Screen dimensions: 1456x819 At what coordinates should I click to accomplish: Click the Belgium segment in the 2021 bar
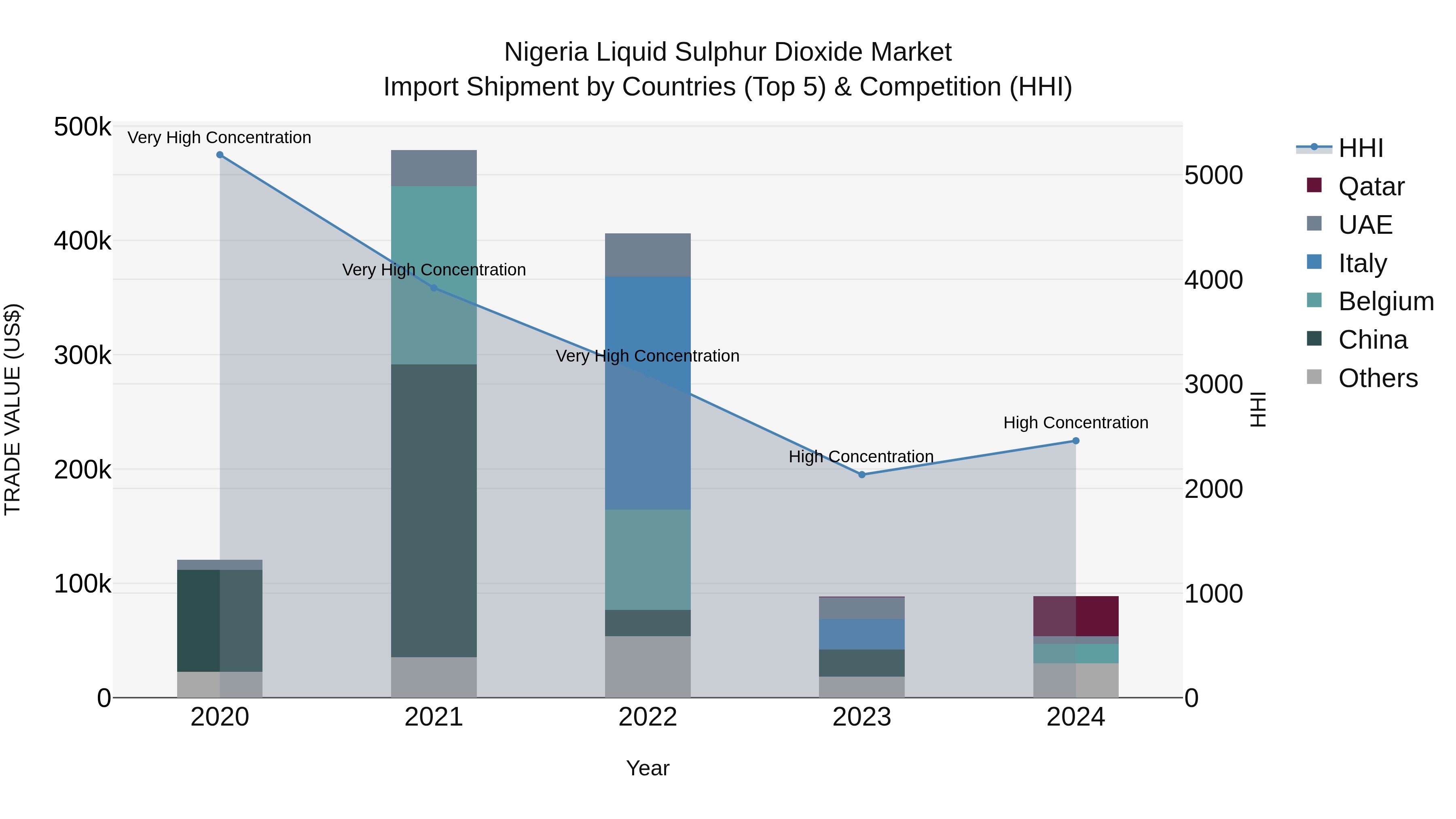[434, 275]
